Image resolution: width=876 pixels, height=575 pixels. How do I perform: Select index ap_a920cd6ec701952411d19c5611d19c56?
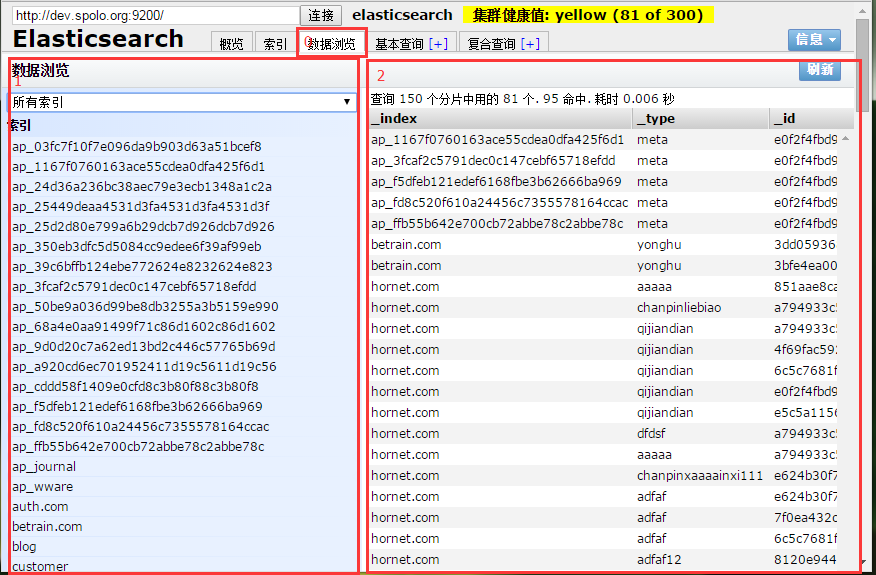144,367
